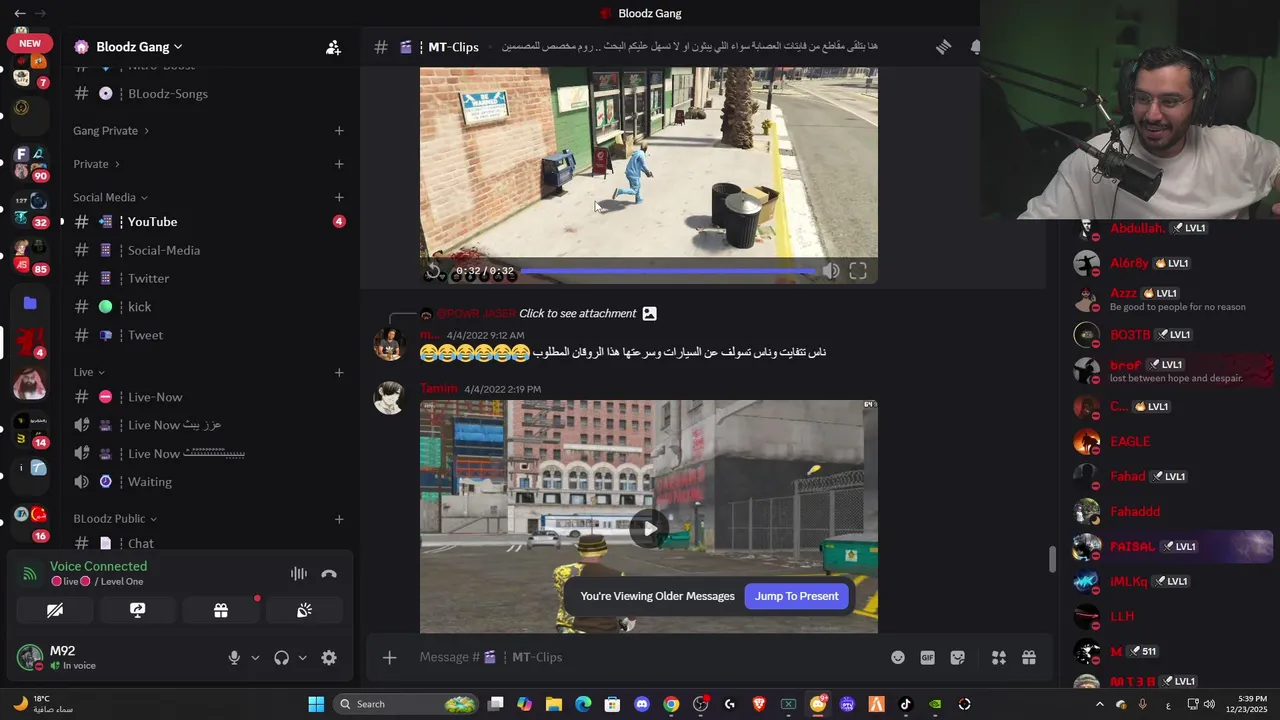Open the apps icon in message bar

click(998, 657)
